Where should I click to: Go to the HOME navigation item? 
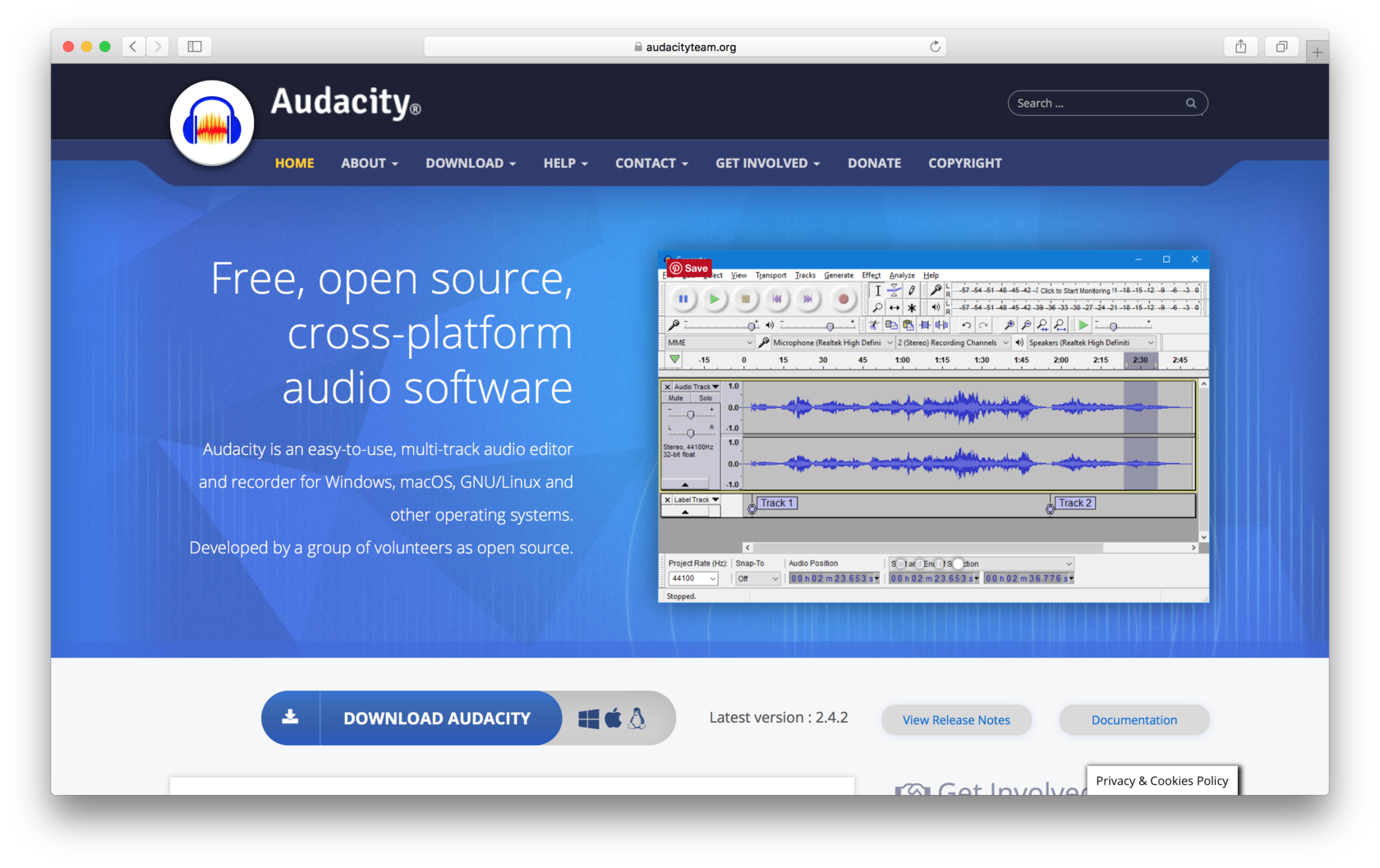tap(294, 163)
